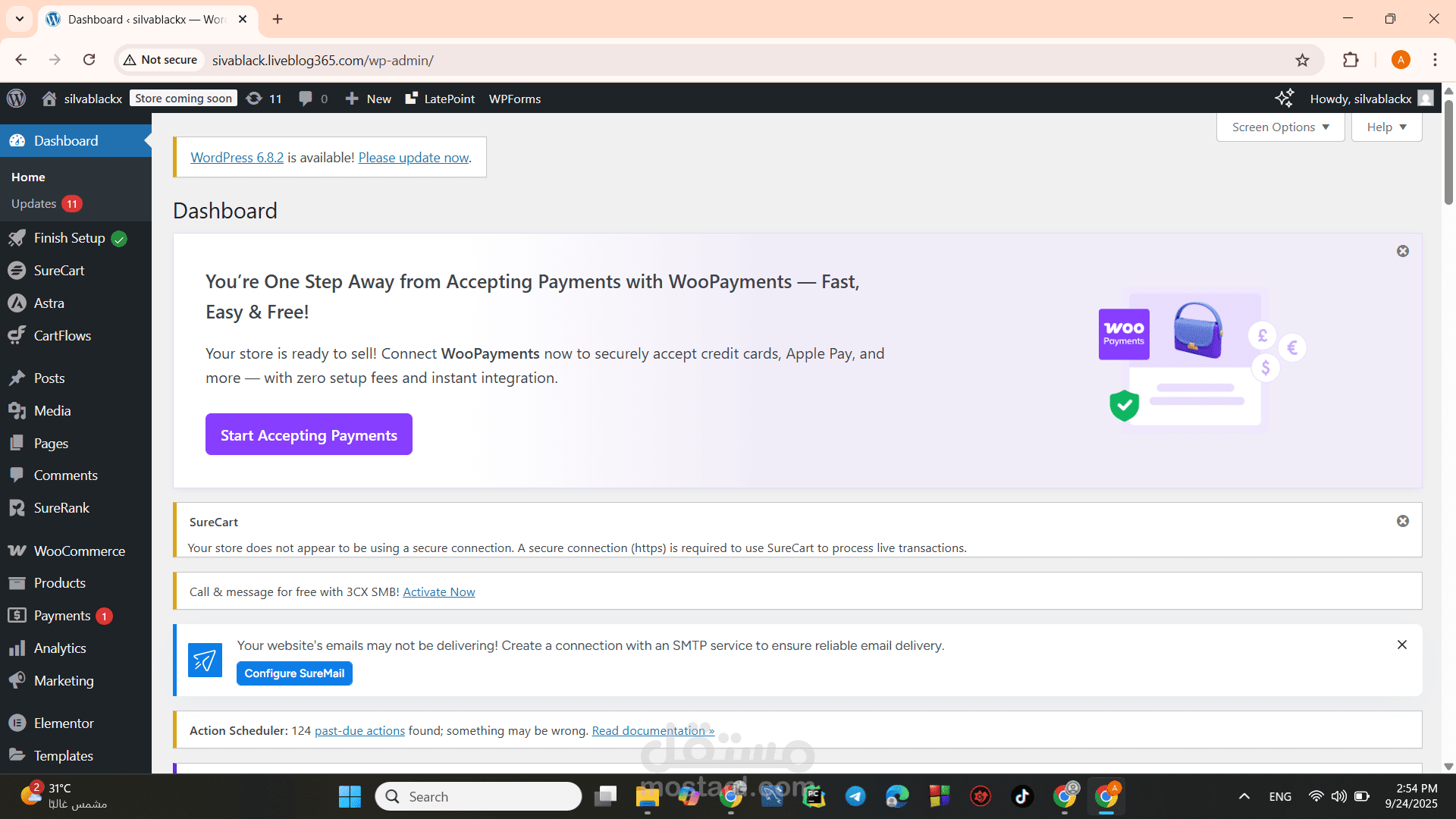
Task: Open TikTok from taskbar
Action: [x=1022, y=796]
